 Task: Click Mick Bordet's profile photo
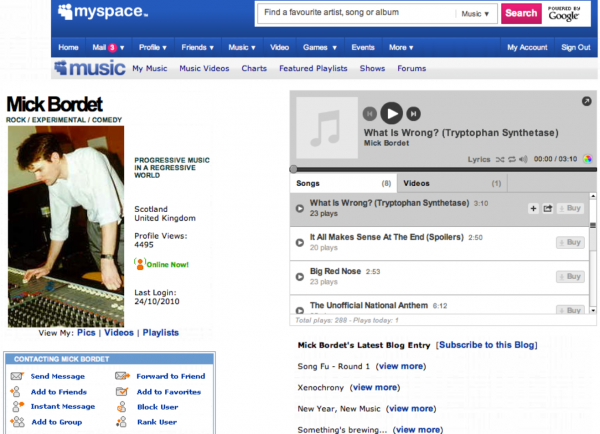pos(66,227)
